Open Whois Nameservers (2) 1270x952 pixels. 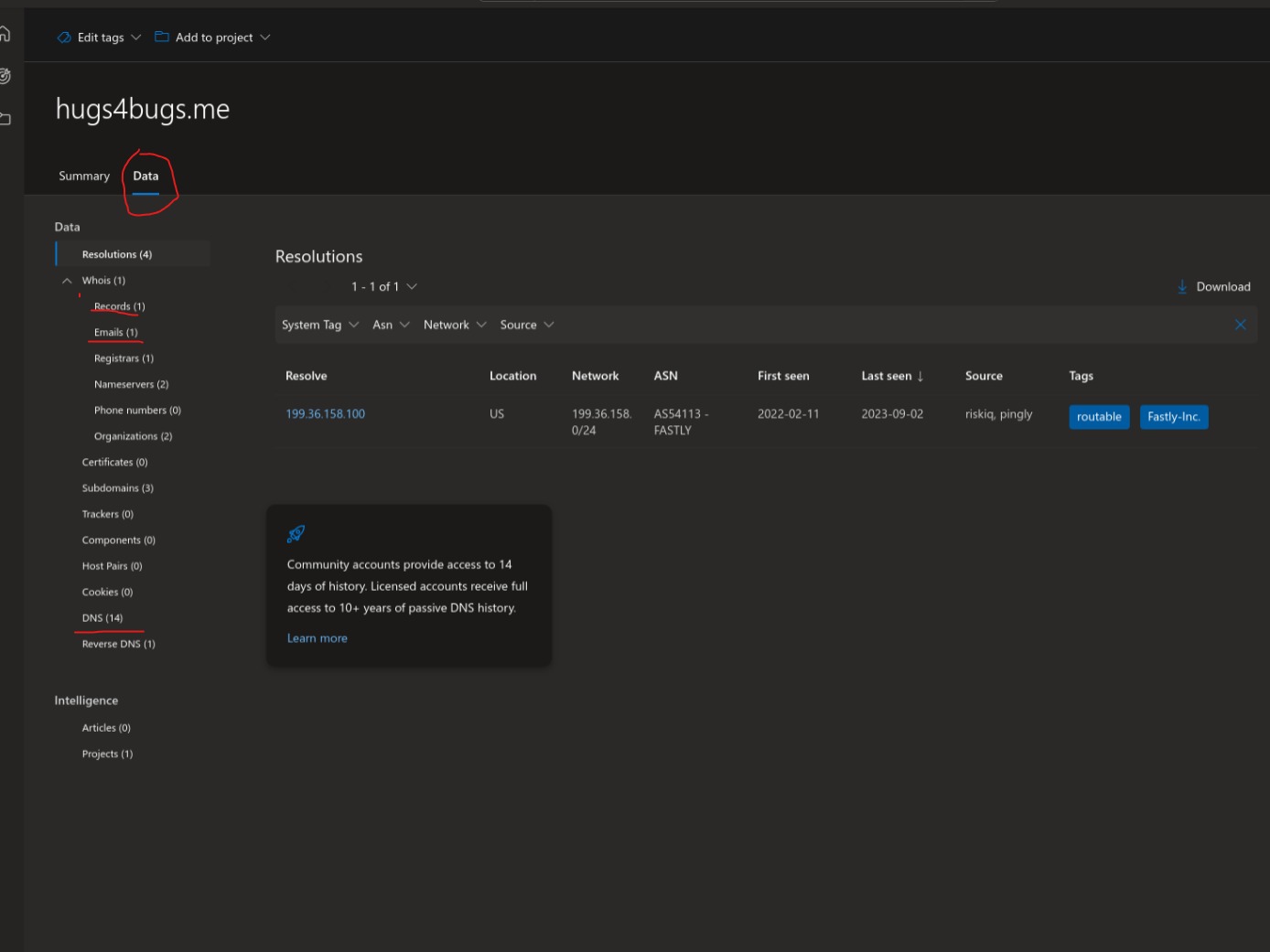pos(131,384)
